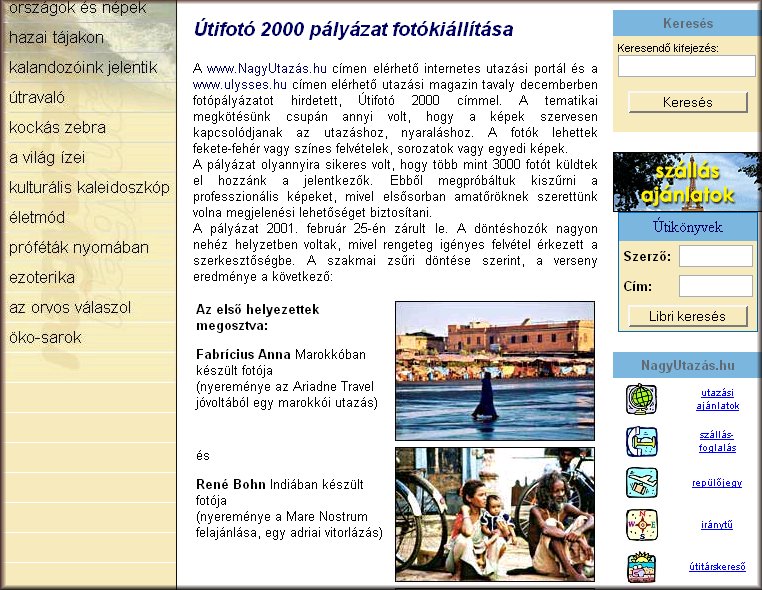Follow the szállásfoglalás link
The image size is (762, 590).
pyautogui.click(x=717, y=441)
